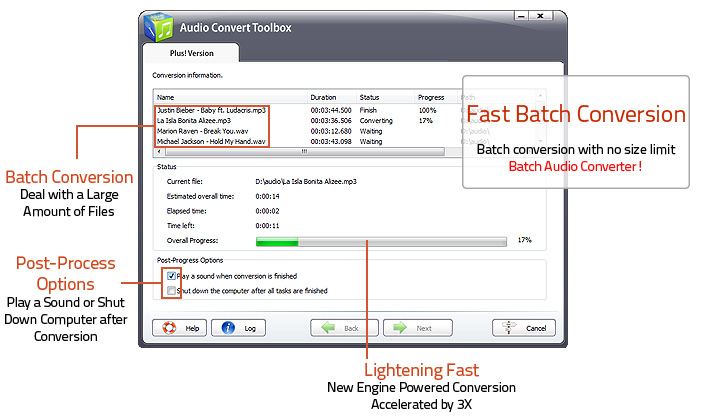Click the Audio Convert Toolbox app logo
706x420 pixels.
pos(158,27)
